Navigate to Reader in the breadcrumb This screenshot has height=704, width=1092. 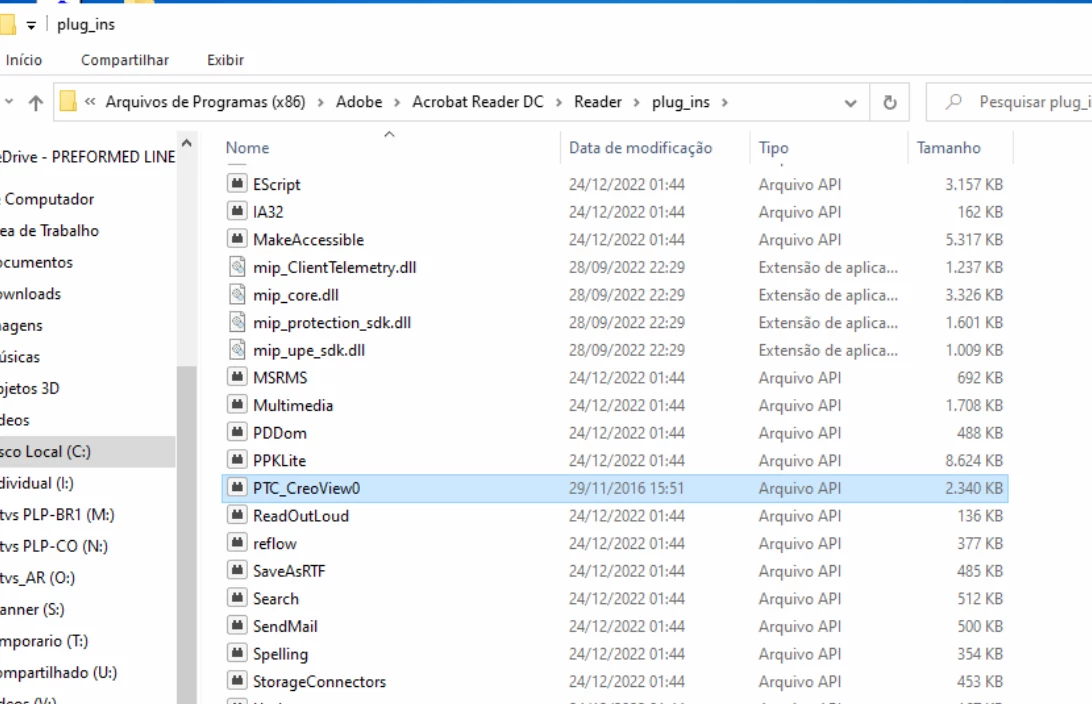[598, 102]
